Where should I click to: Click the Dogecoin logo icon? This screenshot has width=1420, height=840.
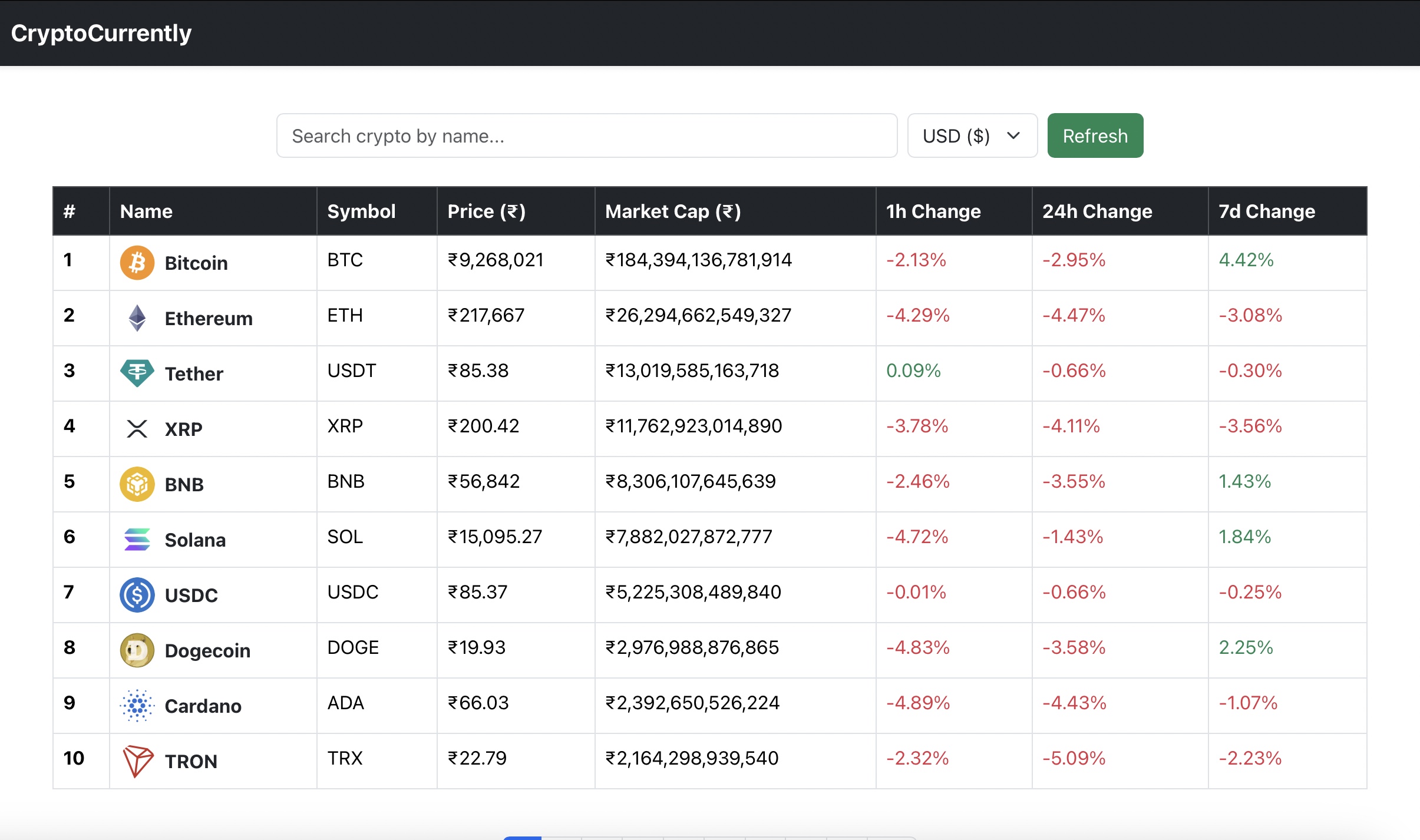click(137, 650)
